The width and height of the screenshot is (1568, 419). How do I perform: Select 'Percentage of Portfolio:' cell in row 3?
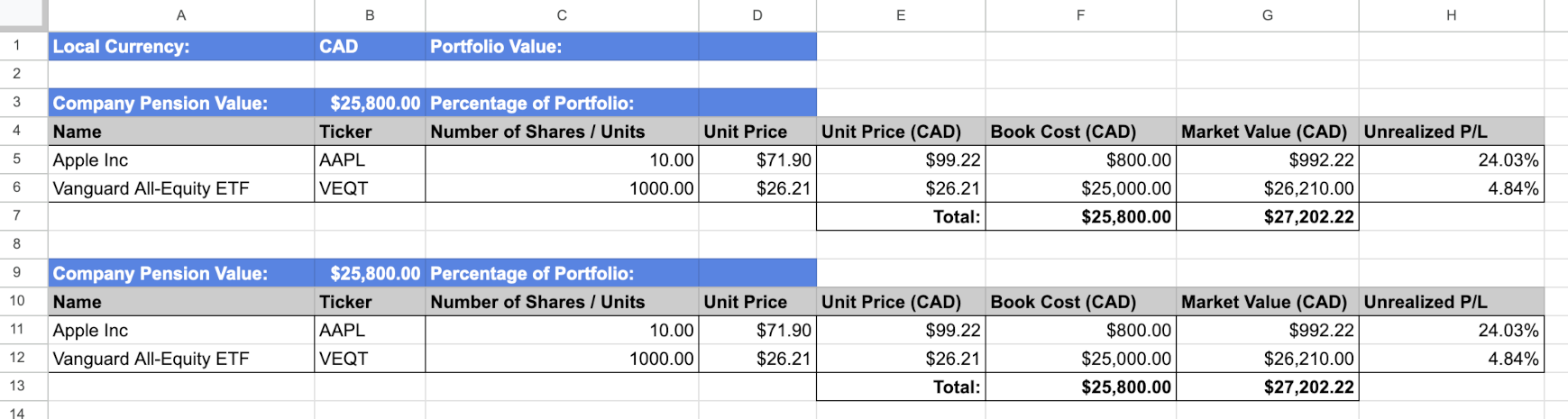[561, 104]
